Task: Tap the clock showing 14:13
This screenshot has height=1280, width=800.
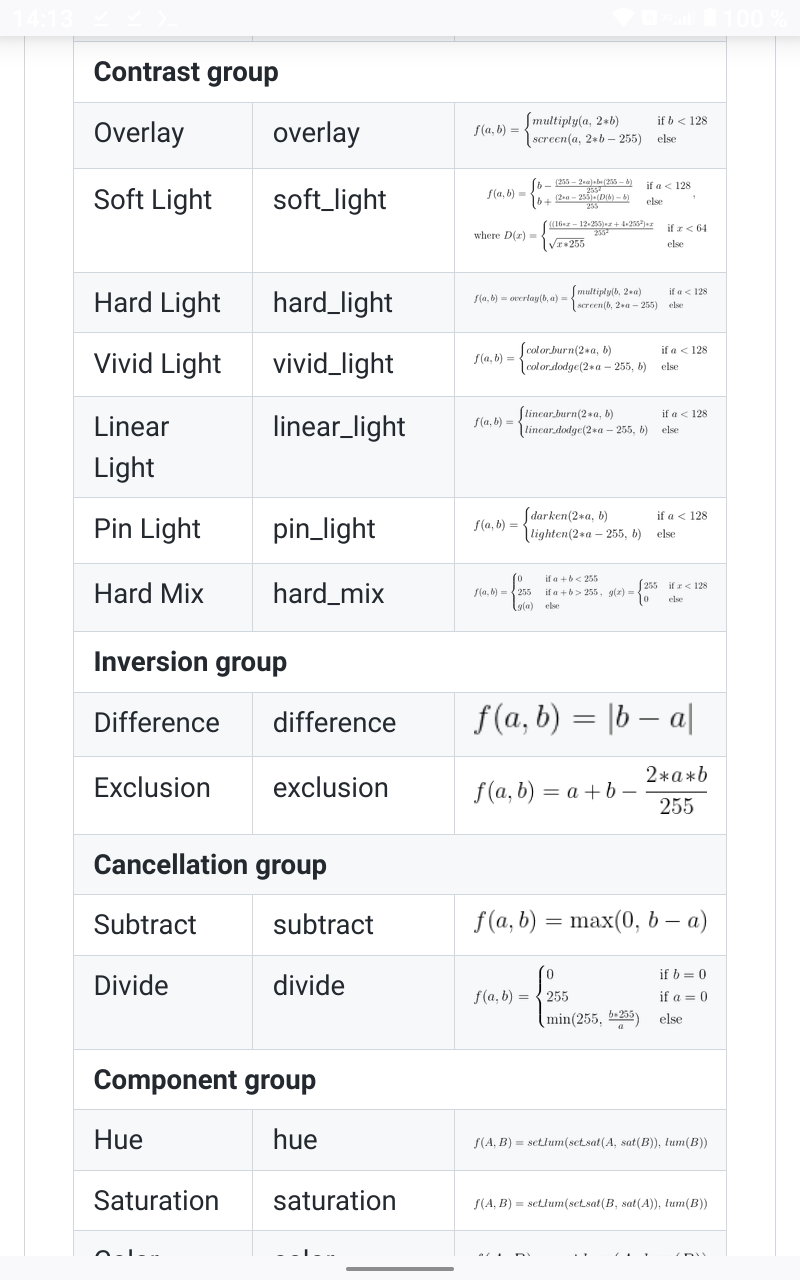Action: [x=42, y=18]
